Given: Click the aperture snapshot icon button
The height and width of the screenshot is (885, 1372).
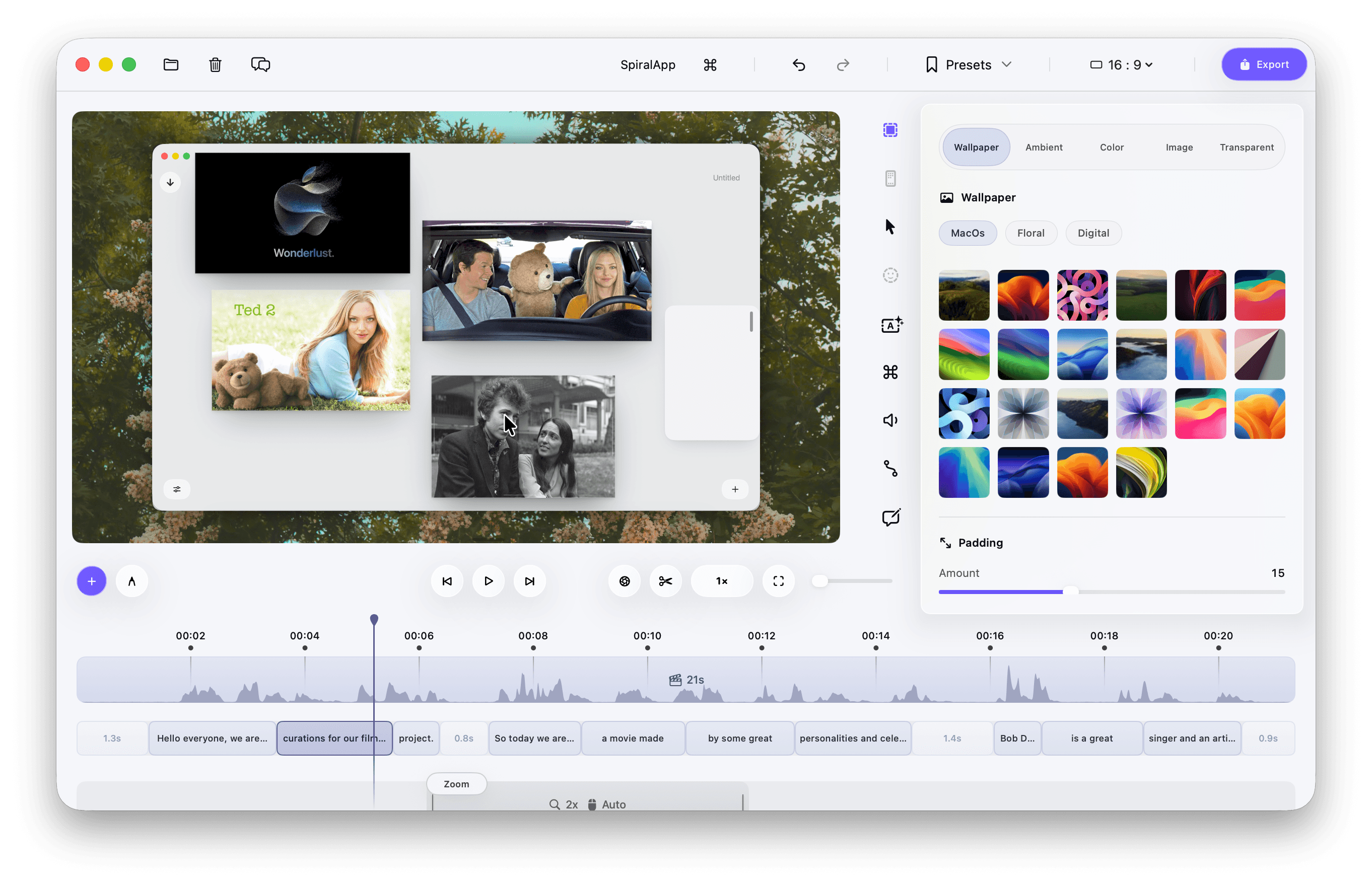Looking at the screenshot, I should pyautogui.click(x=625, y=581).
